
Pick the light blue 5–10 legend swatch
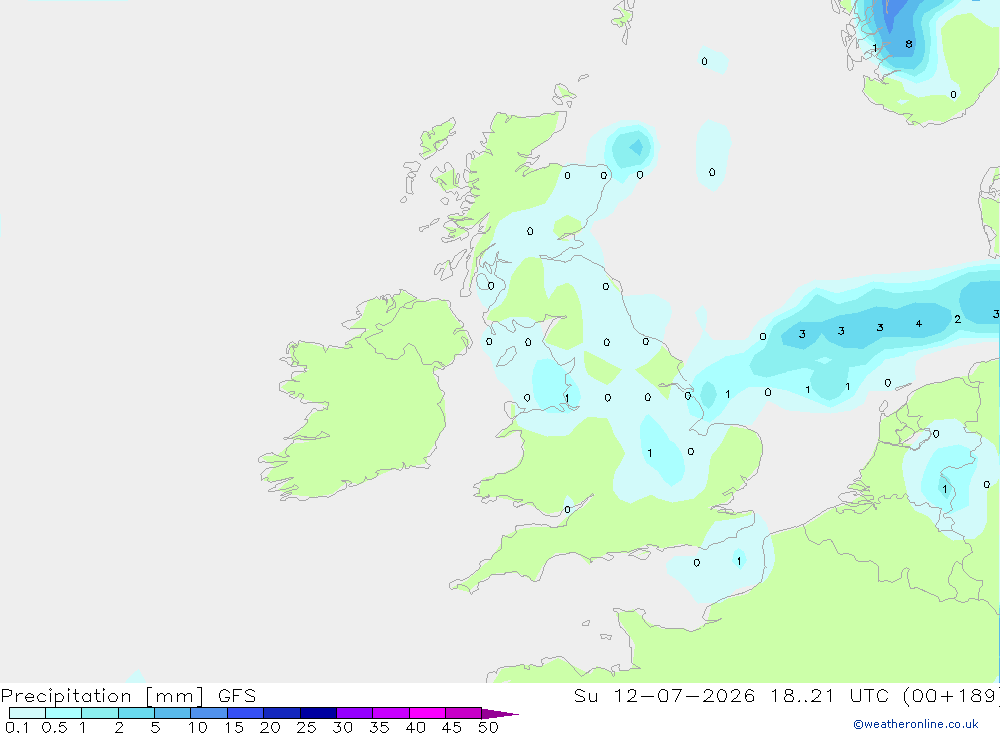172,713
